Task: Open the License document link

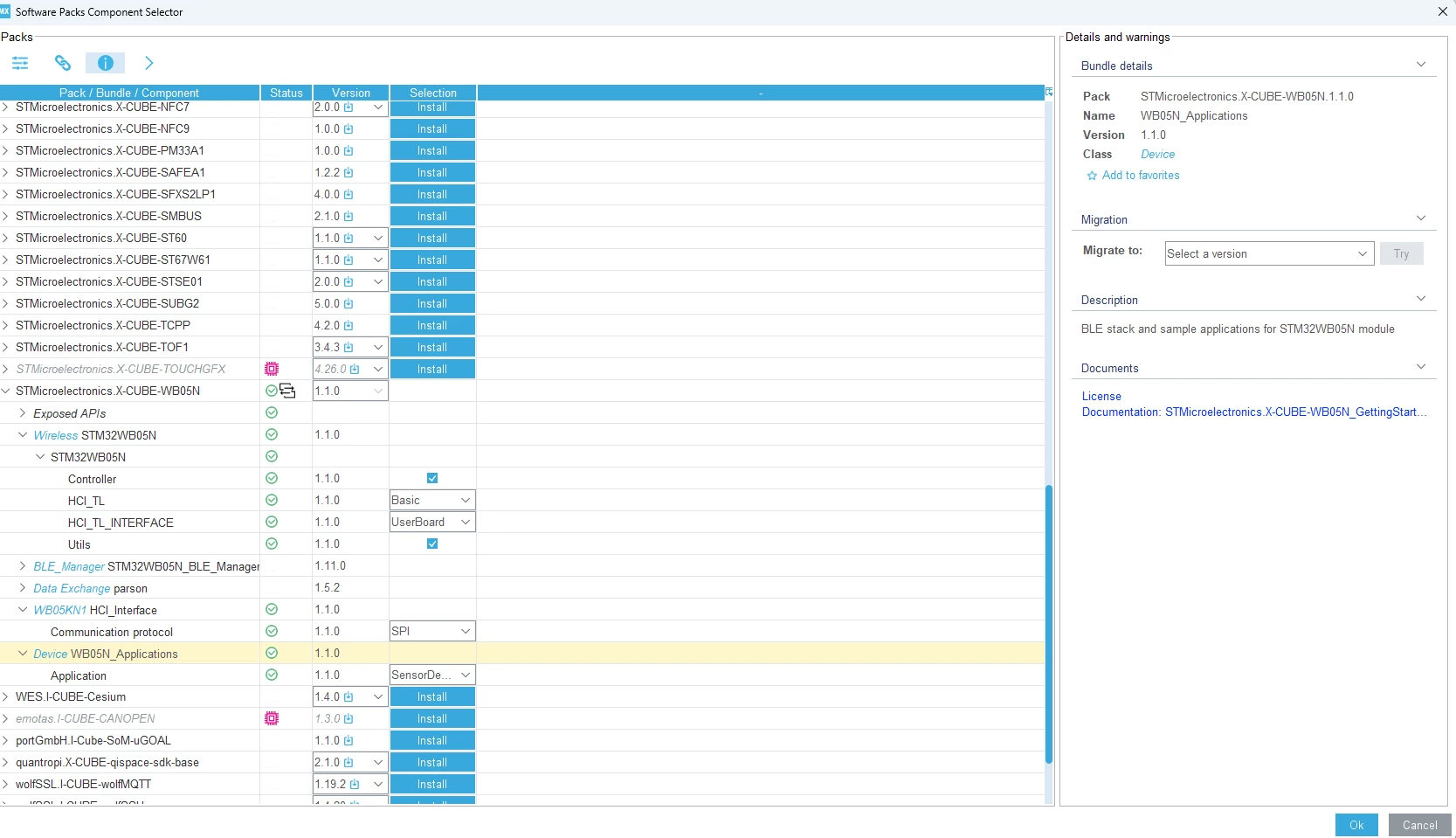Action: (1101, 396)
